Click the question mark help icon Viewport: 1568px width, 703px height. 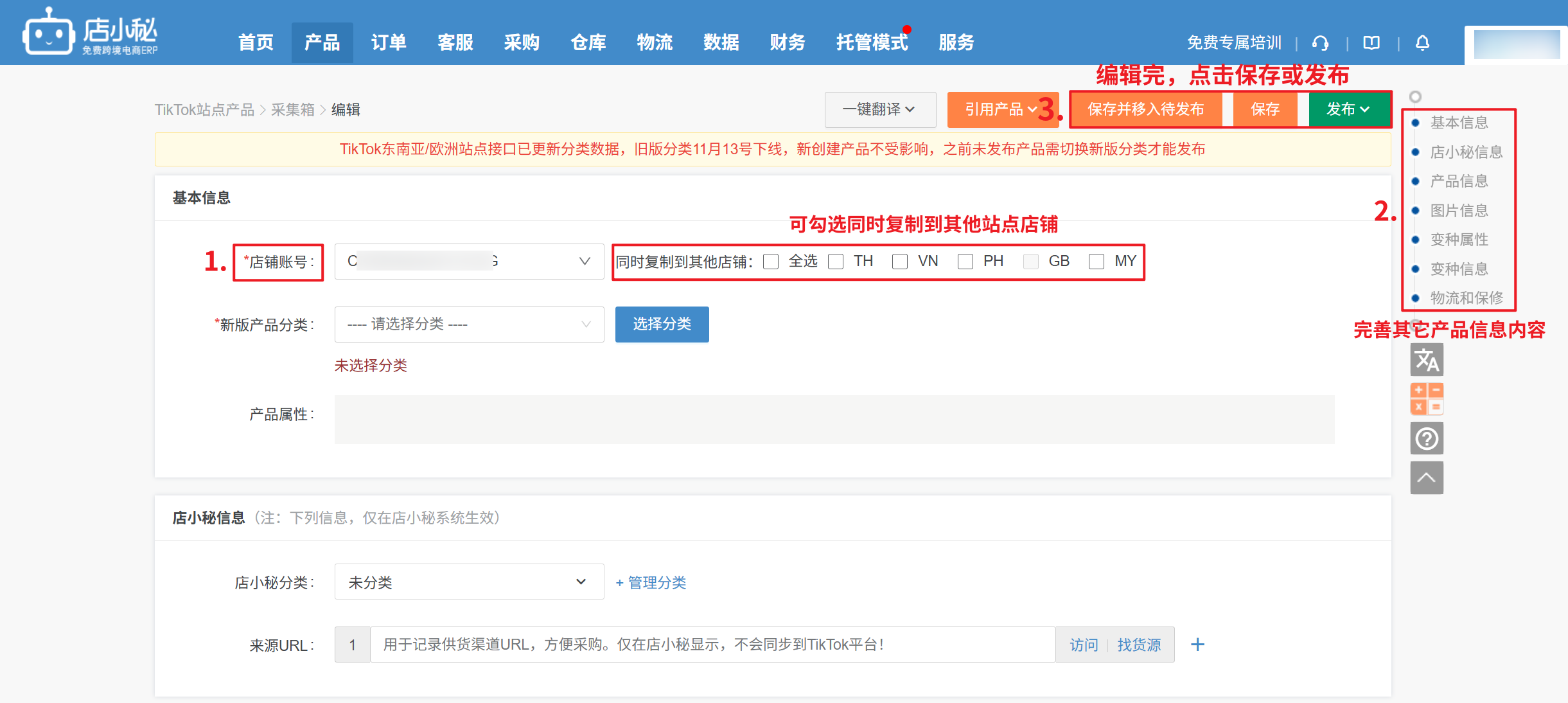(1427, 439)
